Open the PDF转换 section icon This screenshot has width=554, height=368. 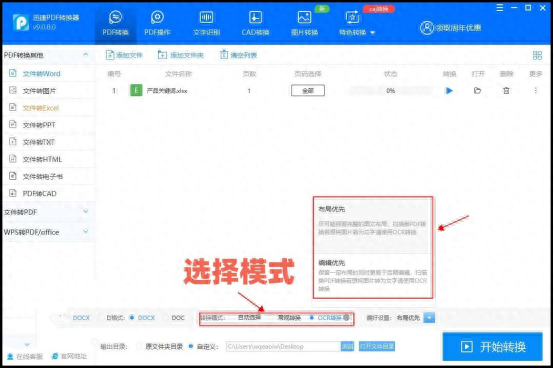115,17
